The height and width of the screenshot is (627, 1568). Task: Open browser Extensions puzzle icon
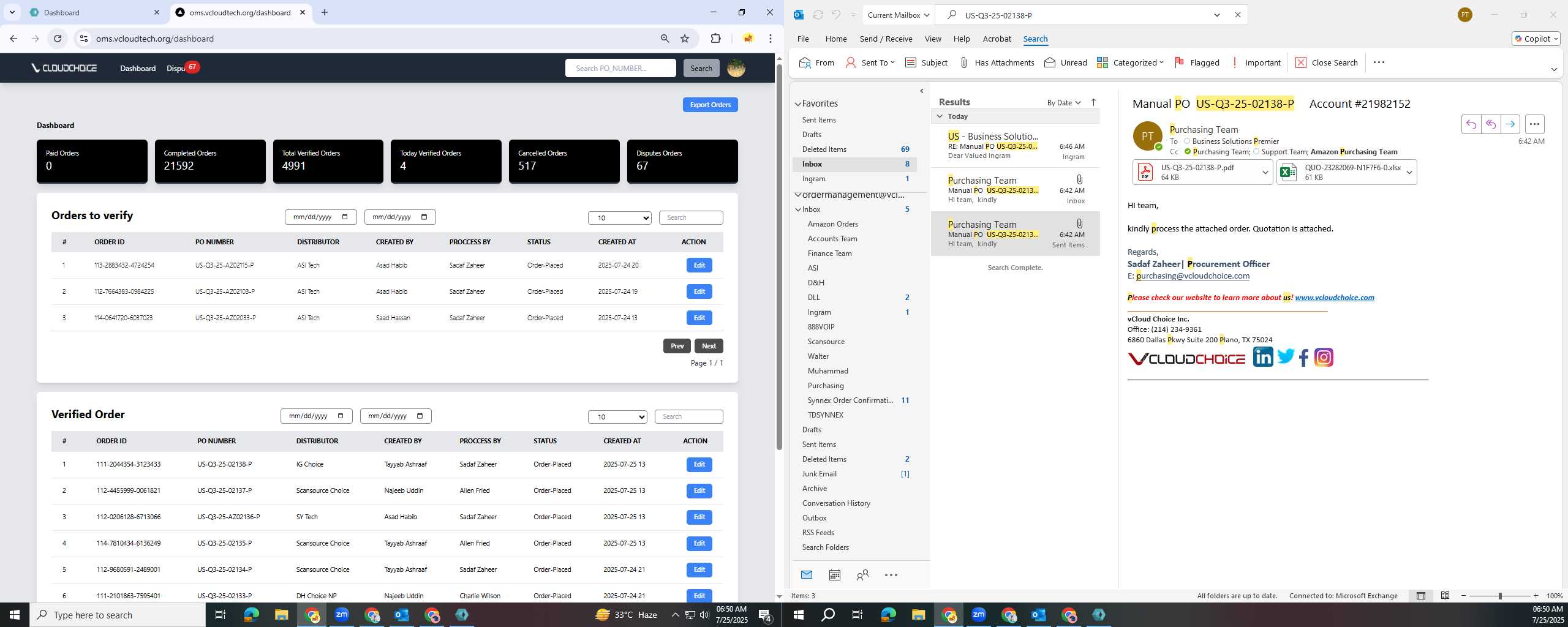[x=715, y=39]
